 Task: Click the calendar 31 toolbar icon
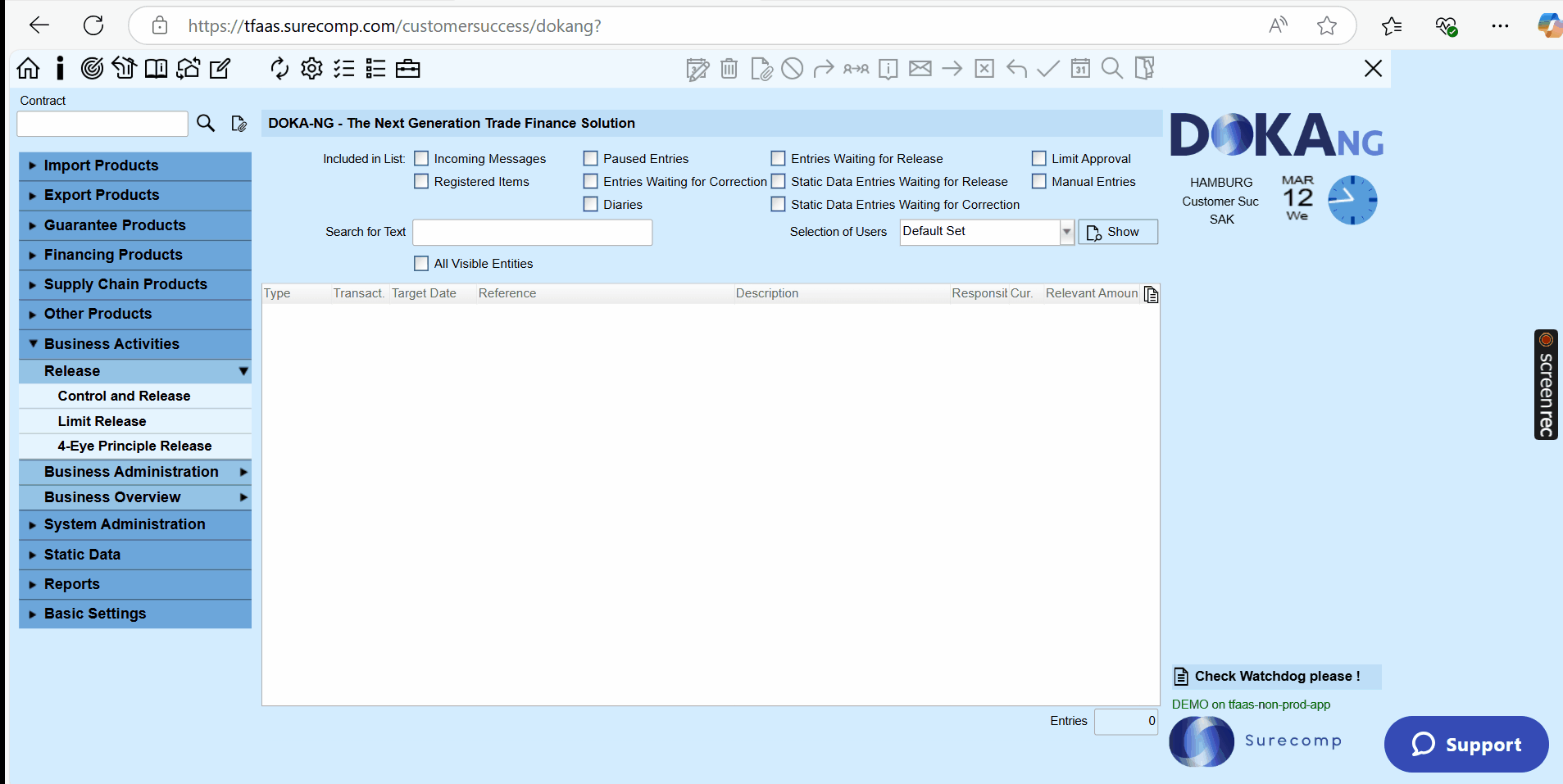[x=1080, y=68]
